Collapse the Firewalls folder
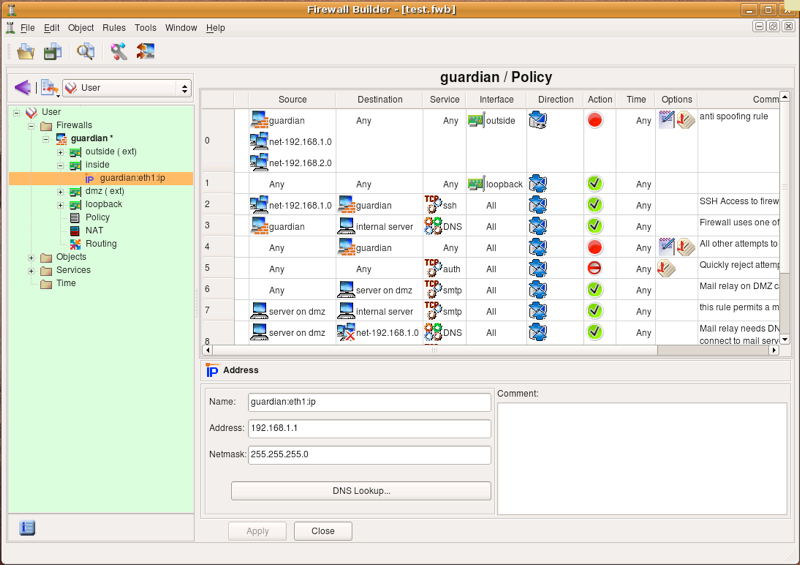The image size is (800, 565). tap(31, 125)
